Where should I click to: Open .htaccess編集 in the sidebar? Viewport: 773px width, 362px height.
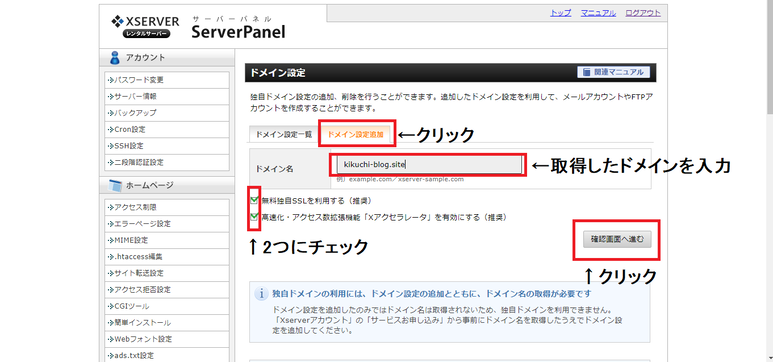167,257
